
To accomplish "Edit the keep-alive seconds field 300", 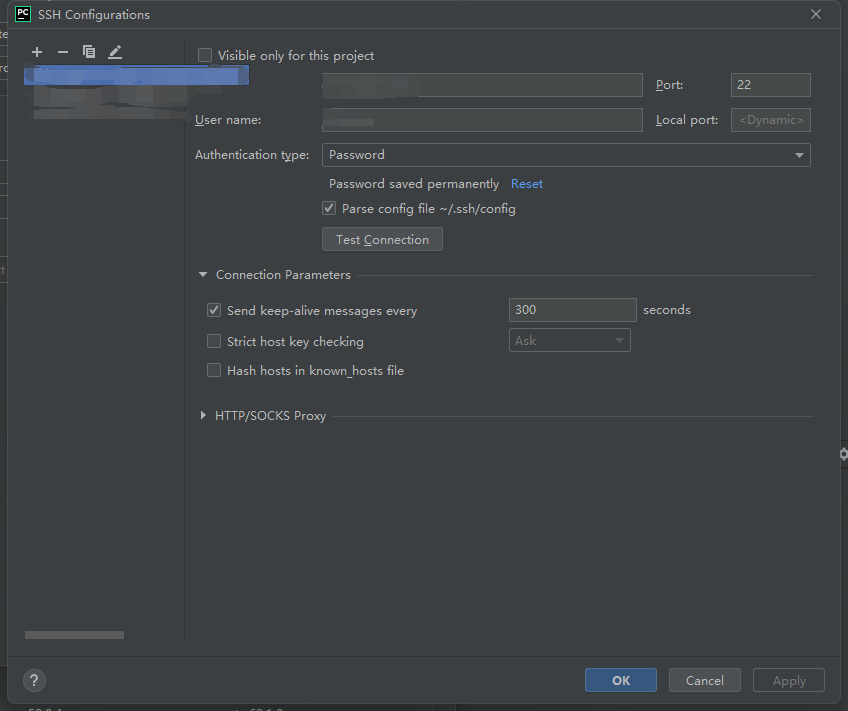I will (x=573, y=310).
